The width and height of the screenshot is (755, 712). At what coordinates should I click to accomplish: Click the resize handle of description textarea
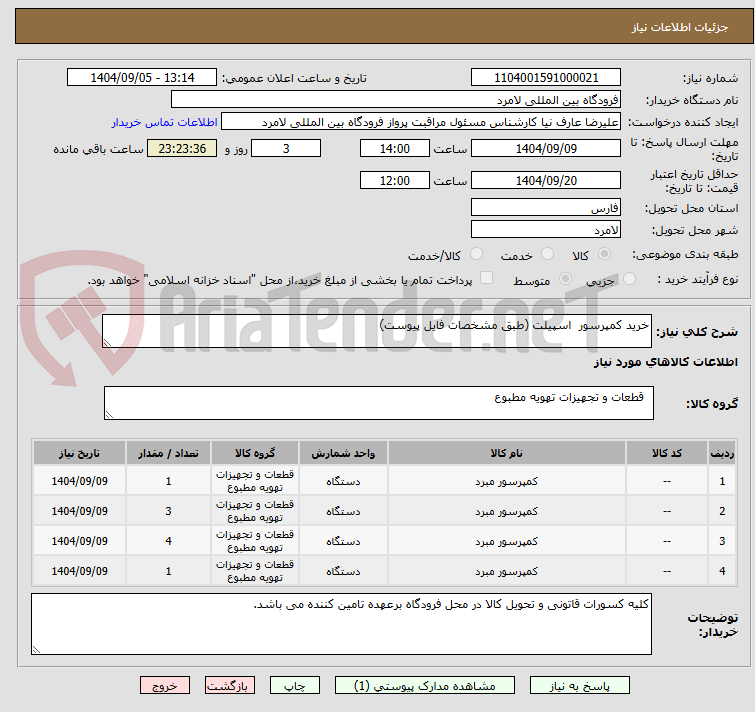tap(107, 343)
